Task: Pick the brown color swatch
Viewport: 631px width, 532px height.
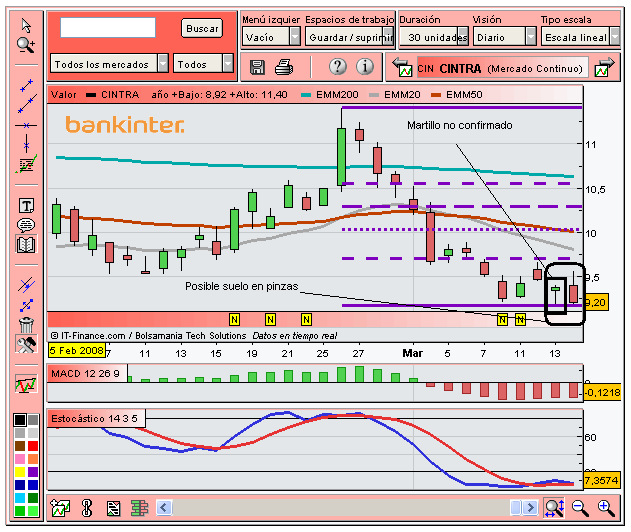Action: [20, 446]
